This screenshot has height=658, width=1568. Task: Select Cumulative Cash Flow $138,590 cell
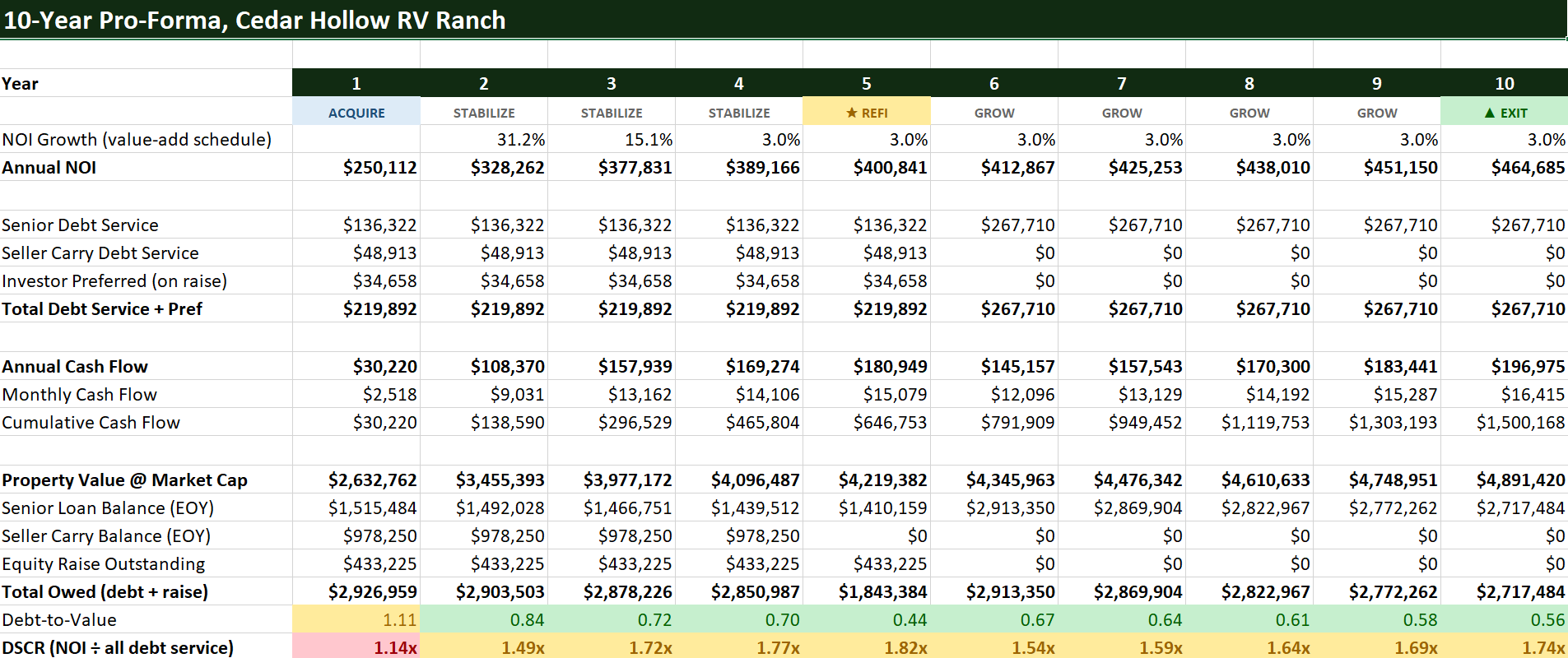(484, 423)
